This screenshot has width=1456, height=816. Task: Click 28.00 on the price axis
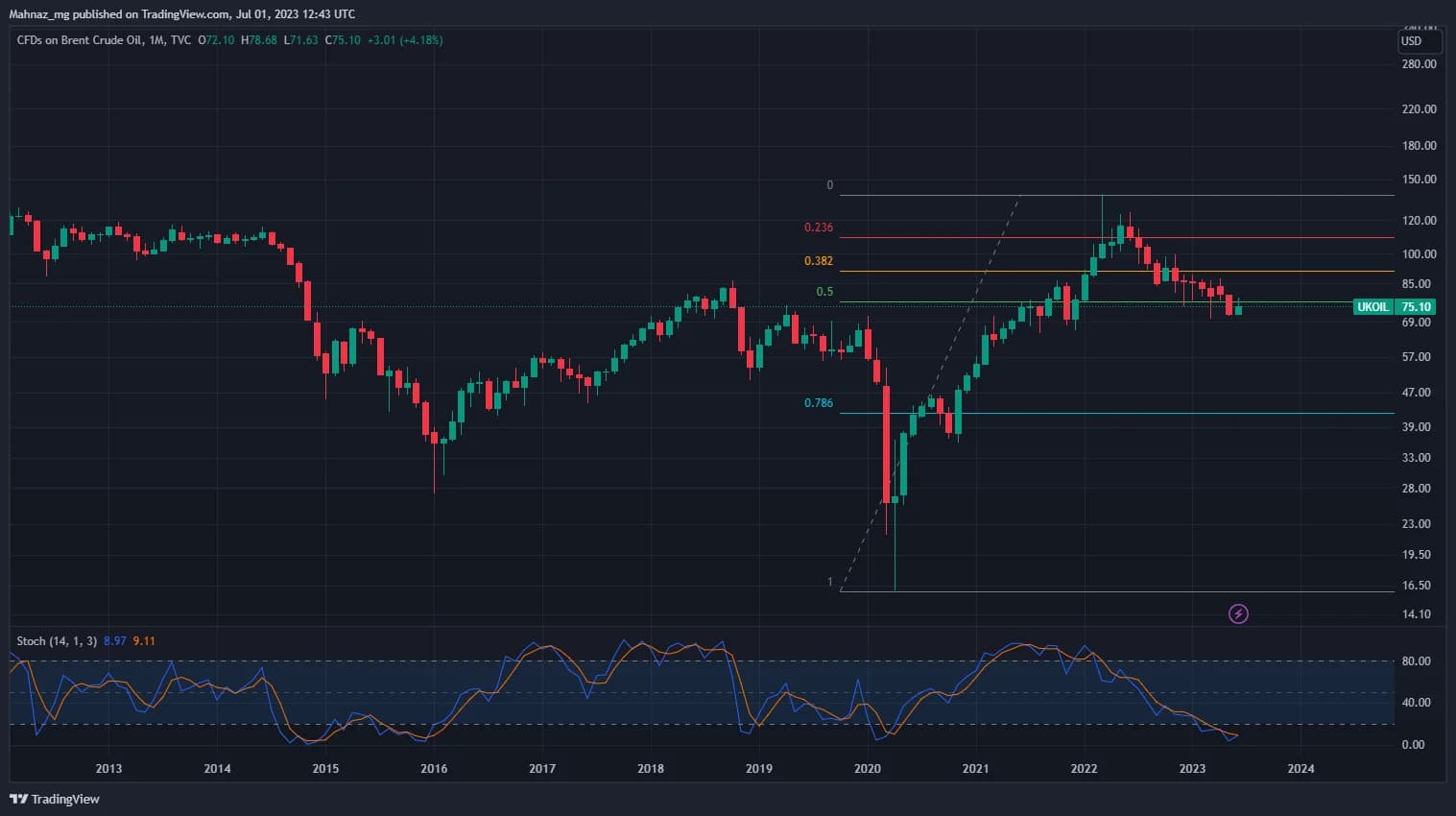pyautogui.click(x=1416, y=489)
